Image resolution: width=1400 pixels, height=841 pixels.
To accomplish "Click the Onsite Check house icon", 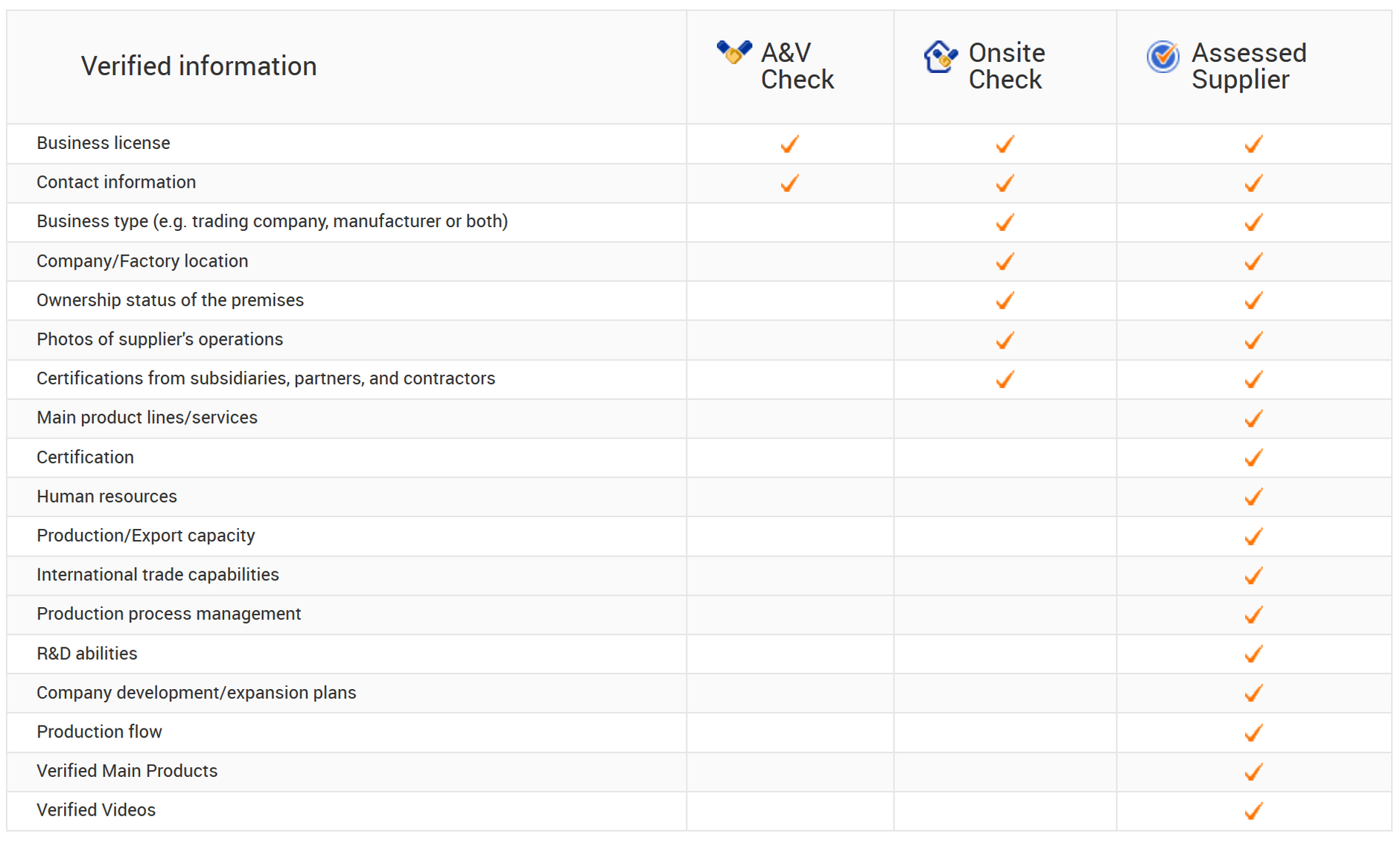I will (941, 57).
